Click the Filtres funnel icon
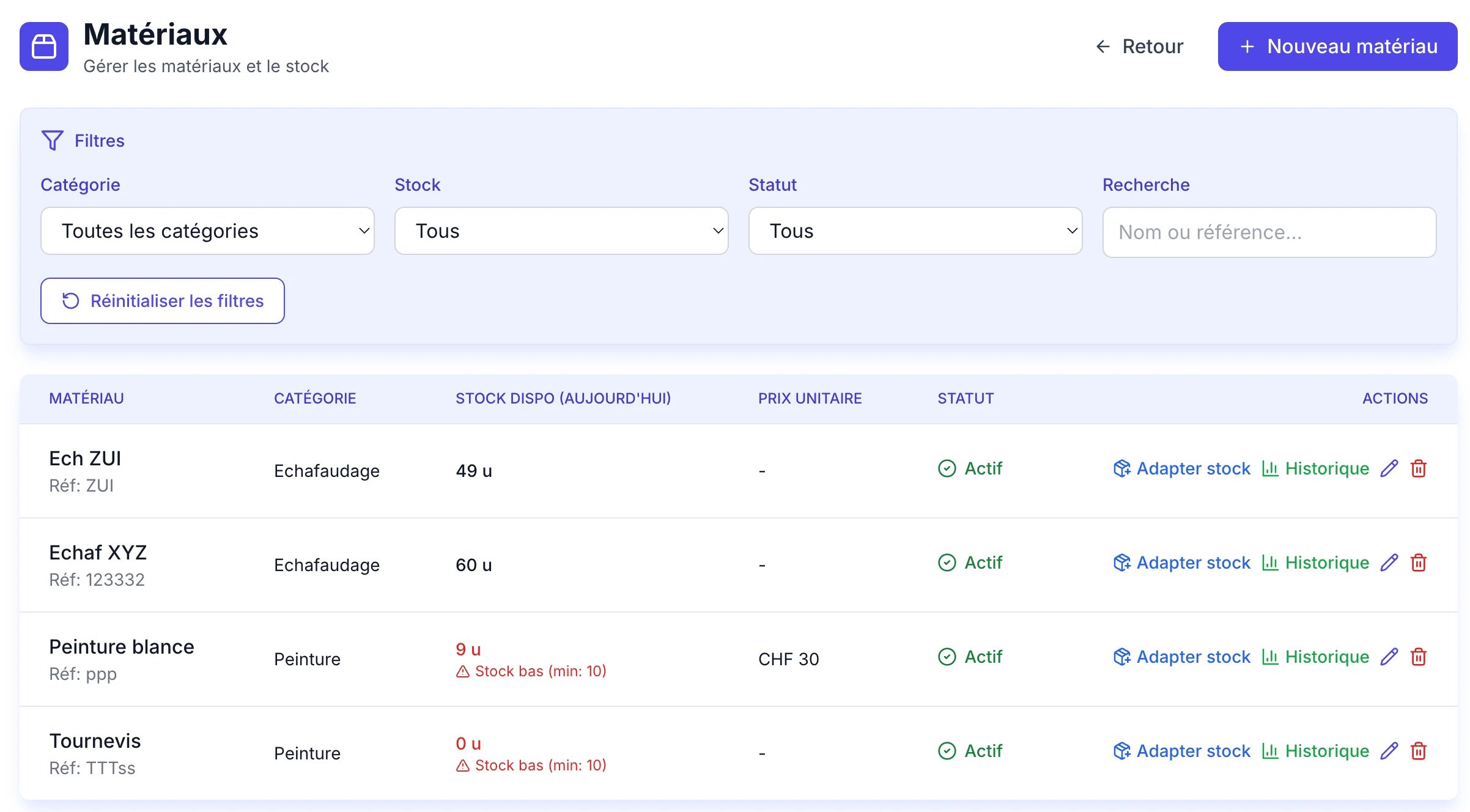Screen dimensions: 1470x812 pos(53,140)
